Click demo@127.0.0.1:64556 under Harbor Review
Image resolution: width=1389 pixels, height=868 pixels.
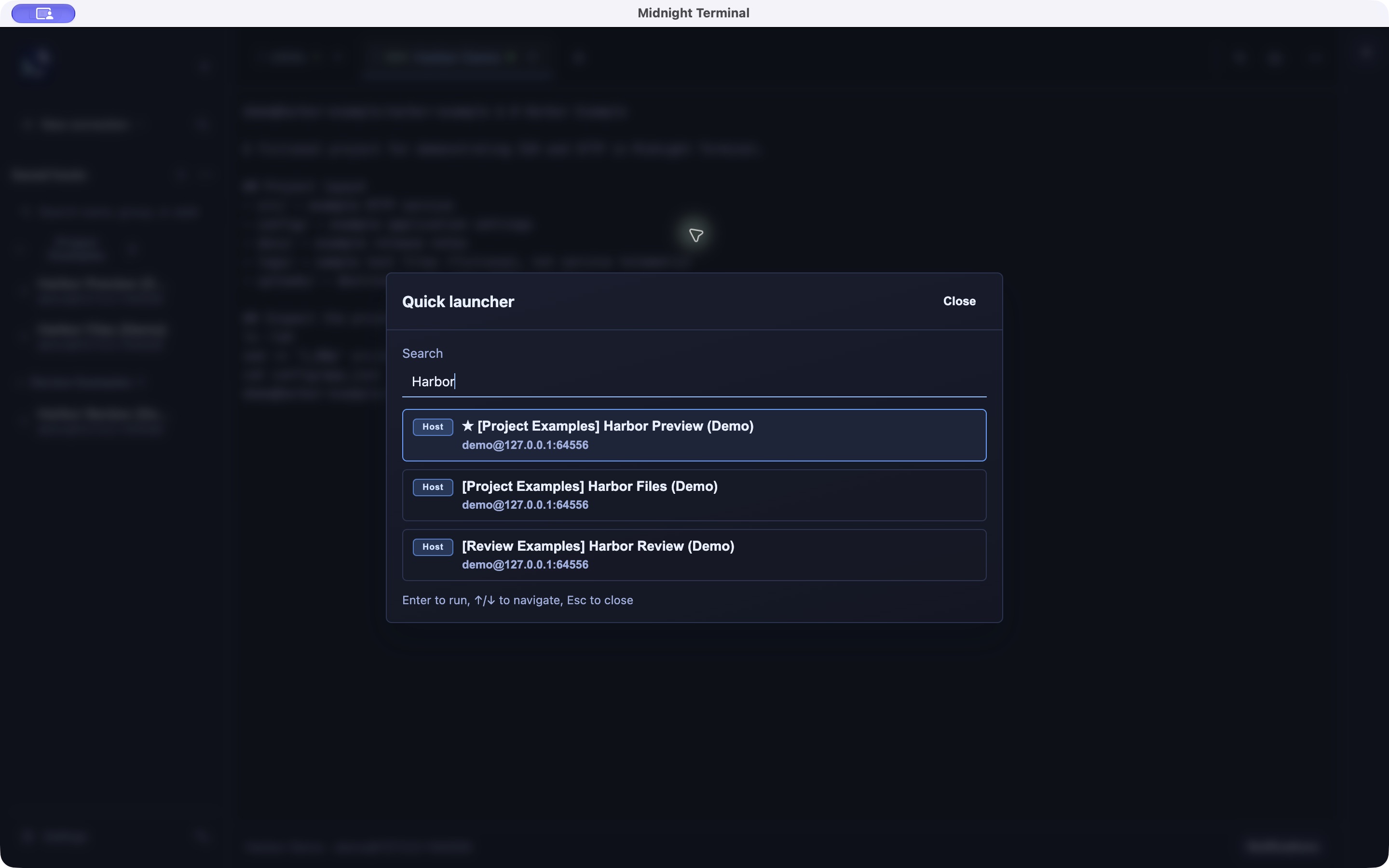[x=525, y=564]
